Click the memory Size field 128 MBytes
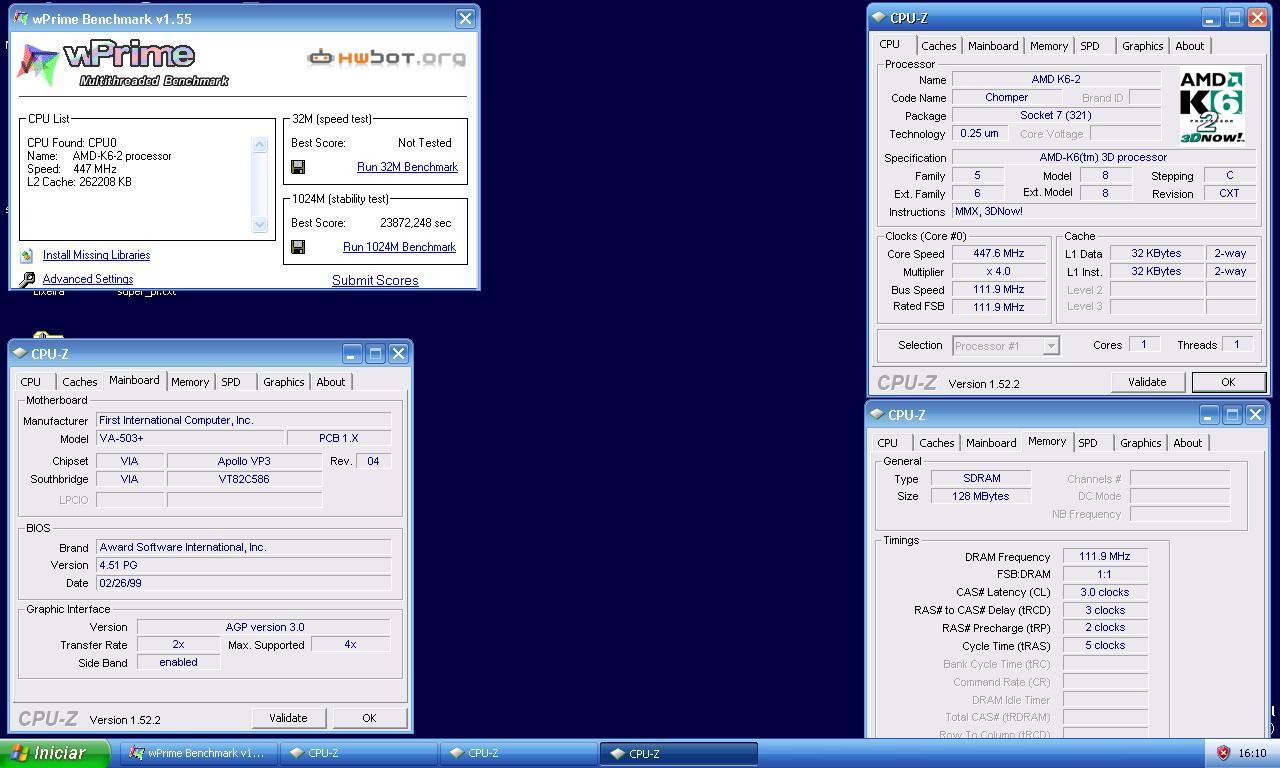This screenshot has width=1280, height=768. 981,497
